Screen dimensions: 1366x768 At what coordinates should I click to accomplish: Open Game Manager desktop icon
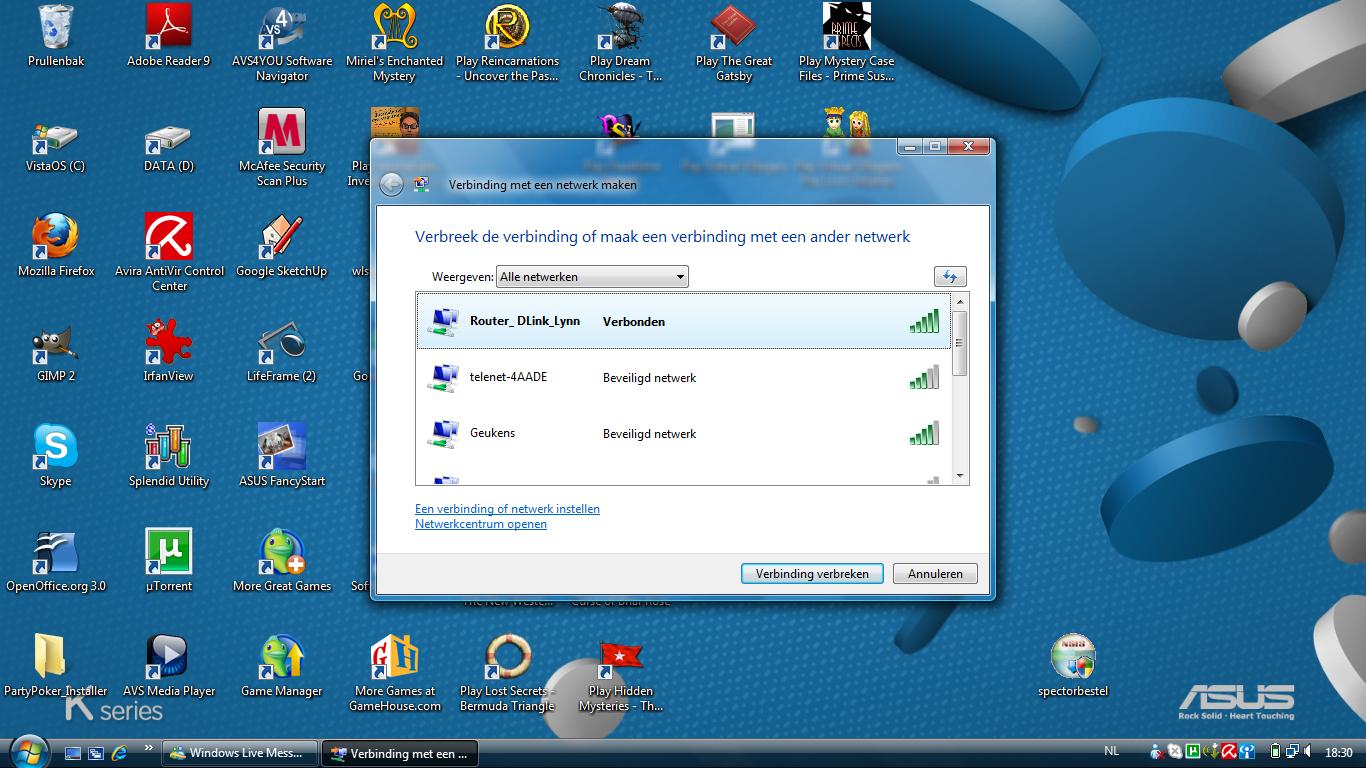pos(282,666)
